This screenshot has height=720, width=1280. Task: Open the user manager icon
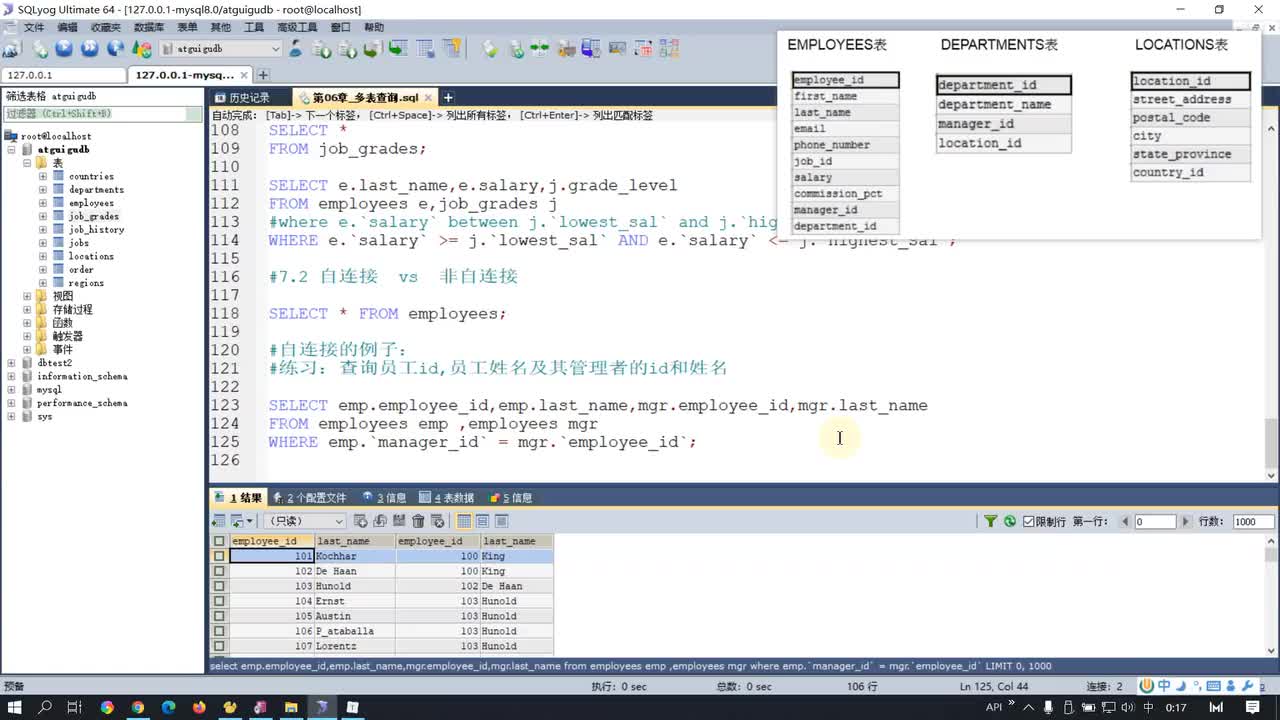295,48
